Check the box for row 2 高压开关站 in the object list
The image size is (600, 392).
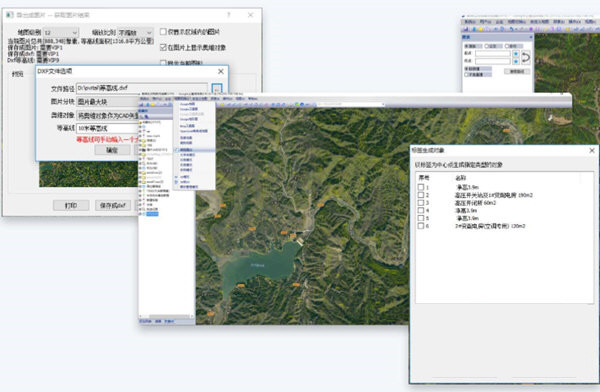[421, 195]
